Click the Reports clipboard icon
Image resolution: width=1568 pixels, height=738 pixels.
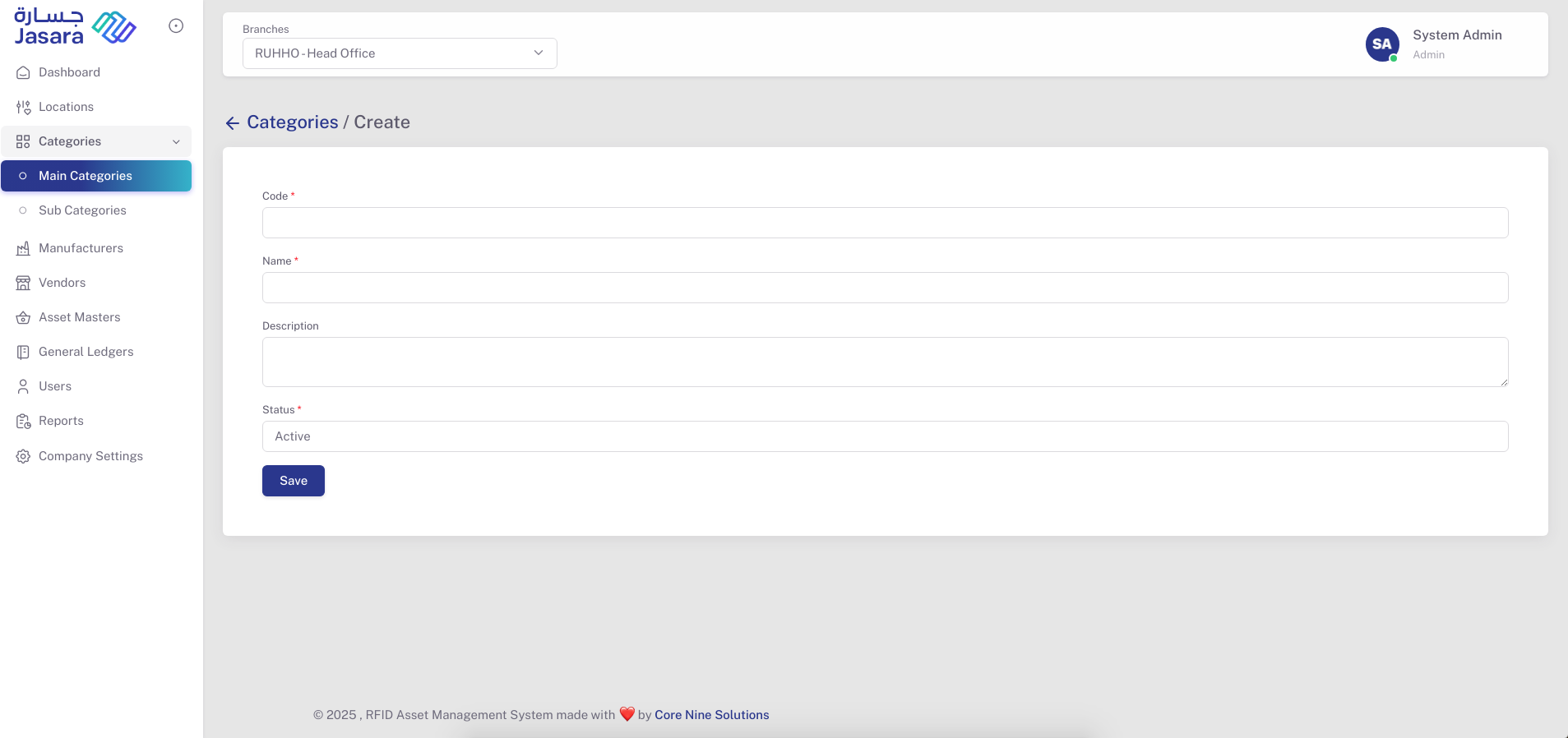point(23,421)
